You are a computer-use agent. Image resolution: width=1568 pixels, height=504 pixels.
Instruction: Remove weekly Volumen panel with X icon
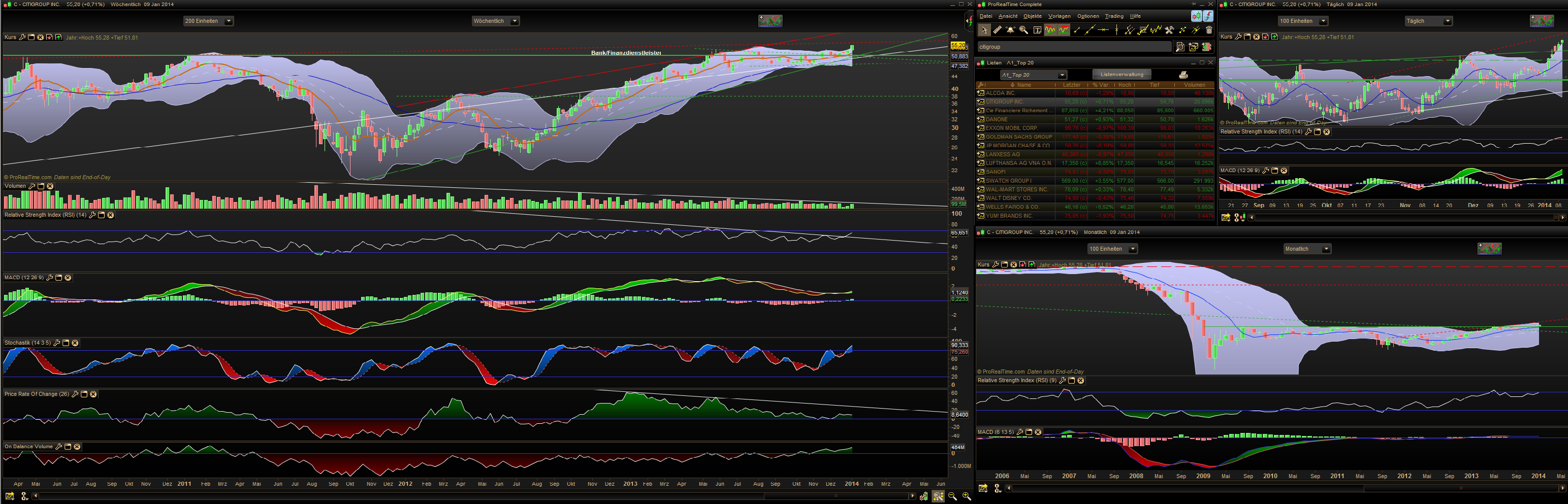50,186
